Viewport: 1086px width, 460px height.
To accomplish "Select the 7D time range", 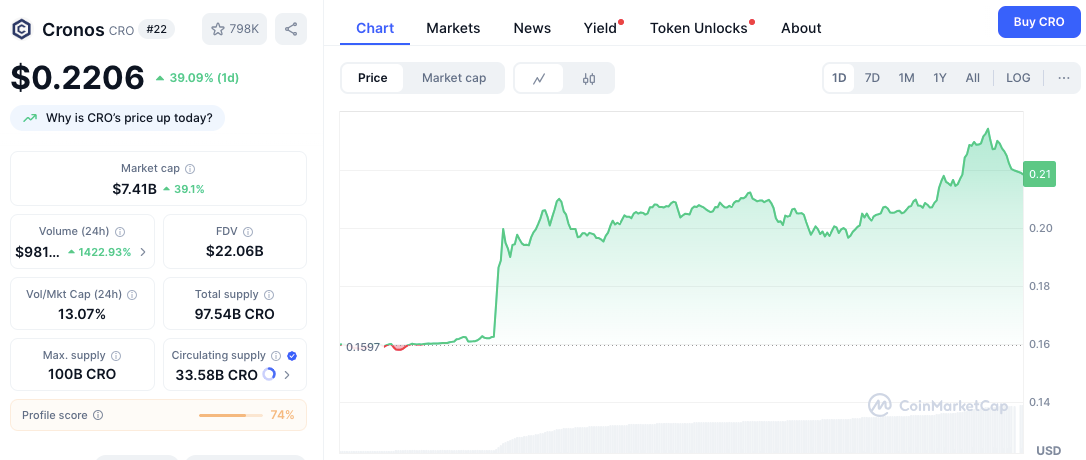I will [x=872, y=78].
